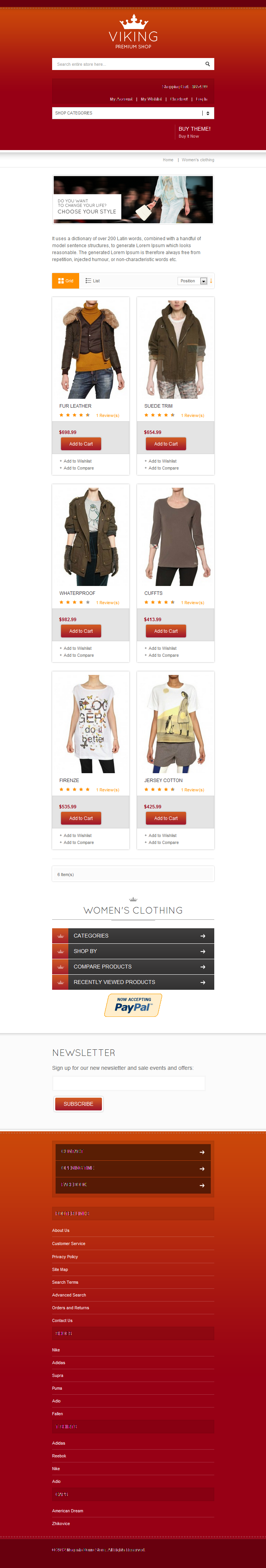The image size is (266, 1568).
Task: Click the newsletter email input field
Action: point(129,1083)
